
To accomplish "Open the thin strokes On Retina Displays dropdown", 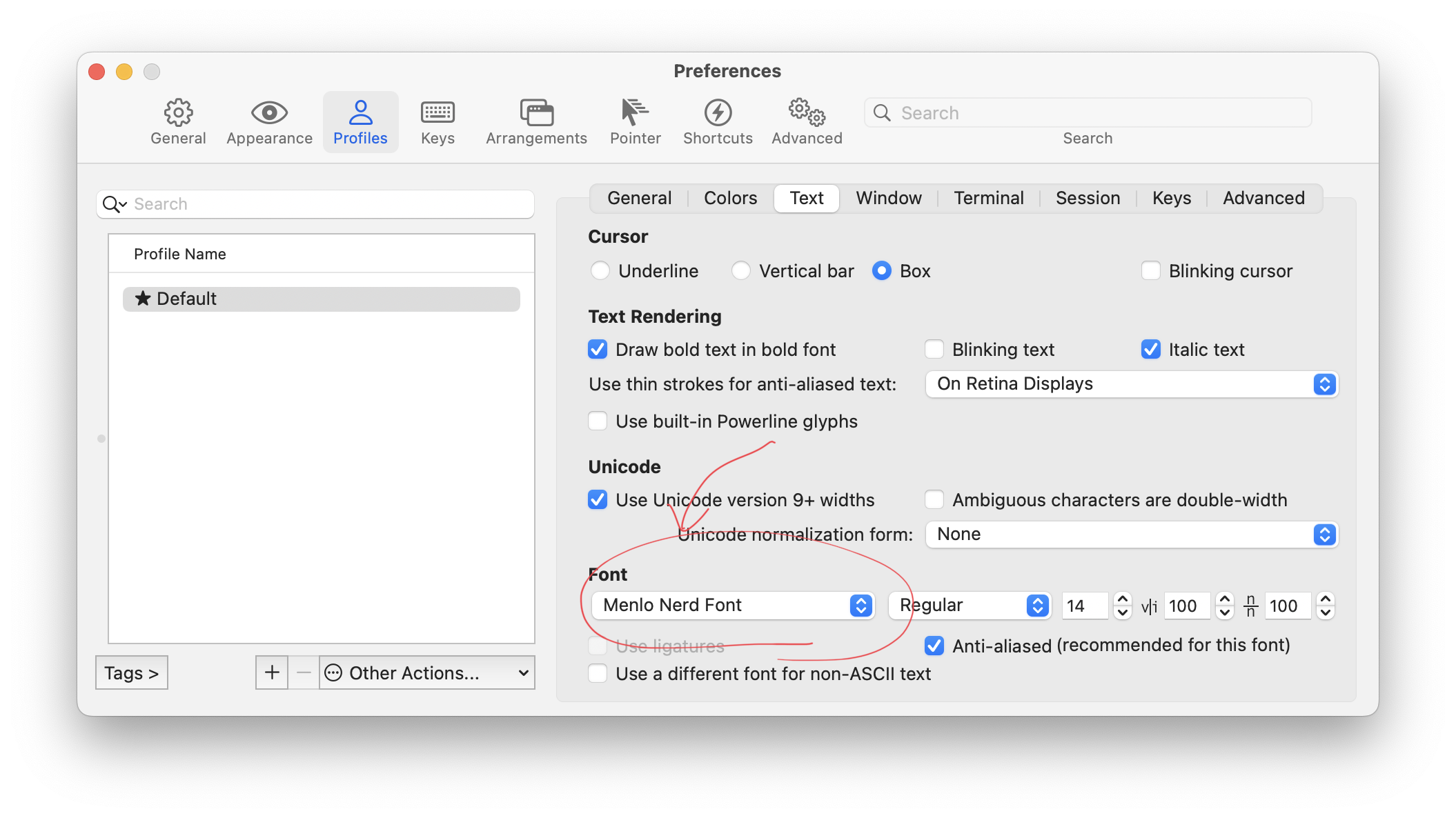I will click(1132, 384).
